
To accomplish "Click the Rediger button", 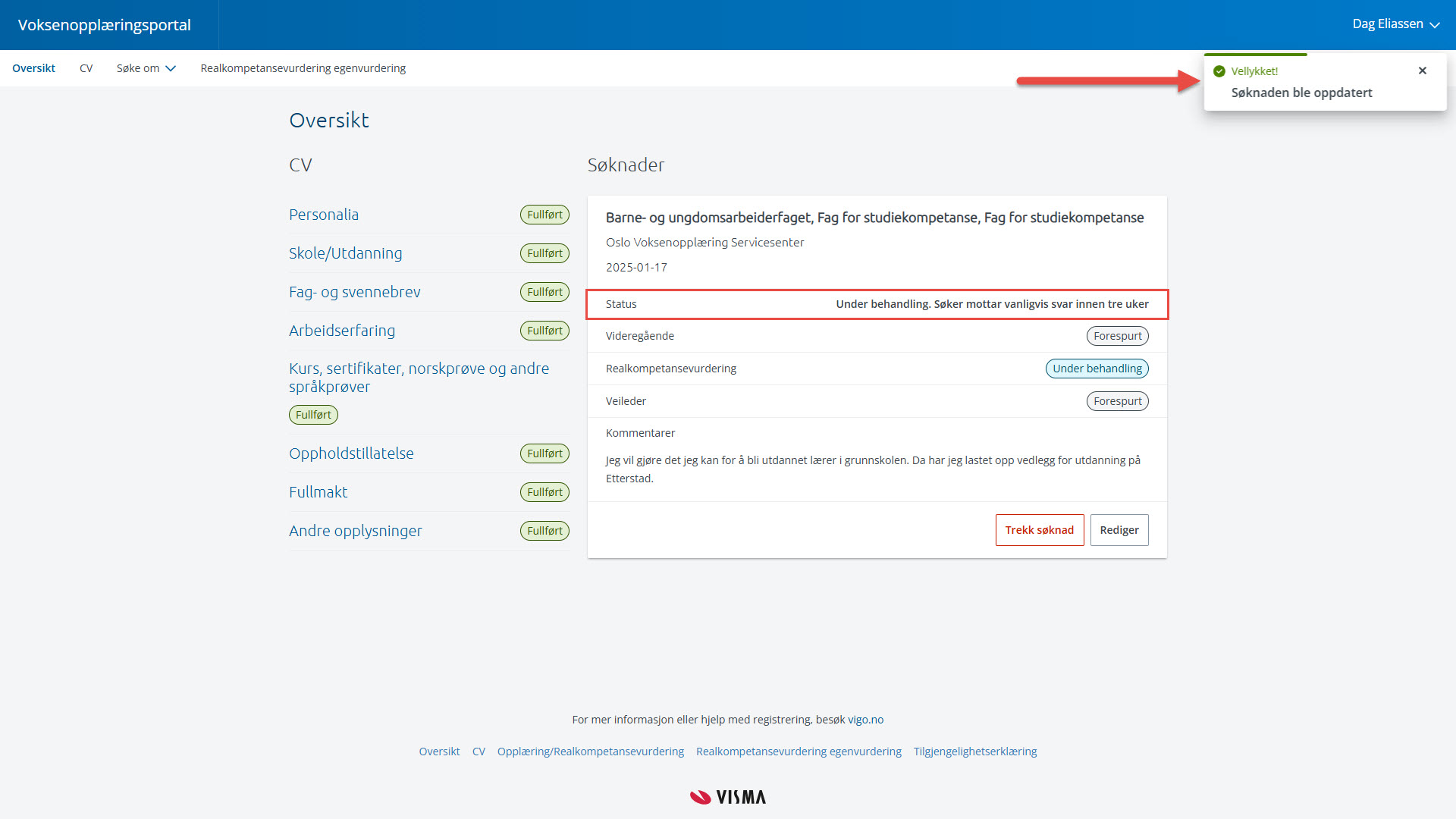I will tap(1119, 530).
